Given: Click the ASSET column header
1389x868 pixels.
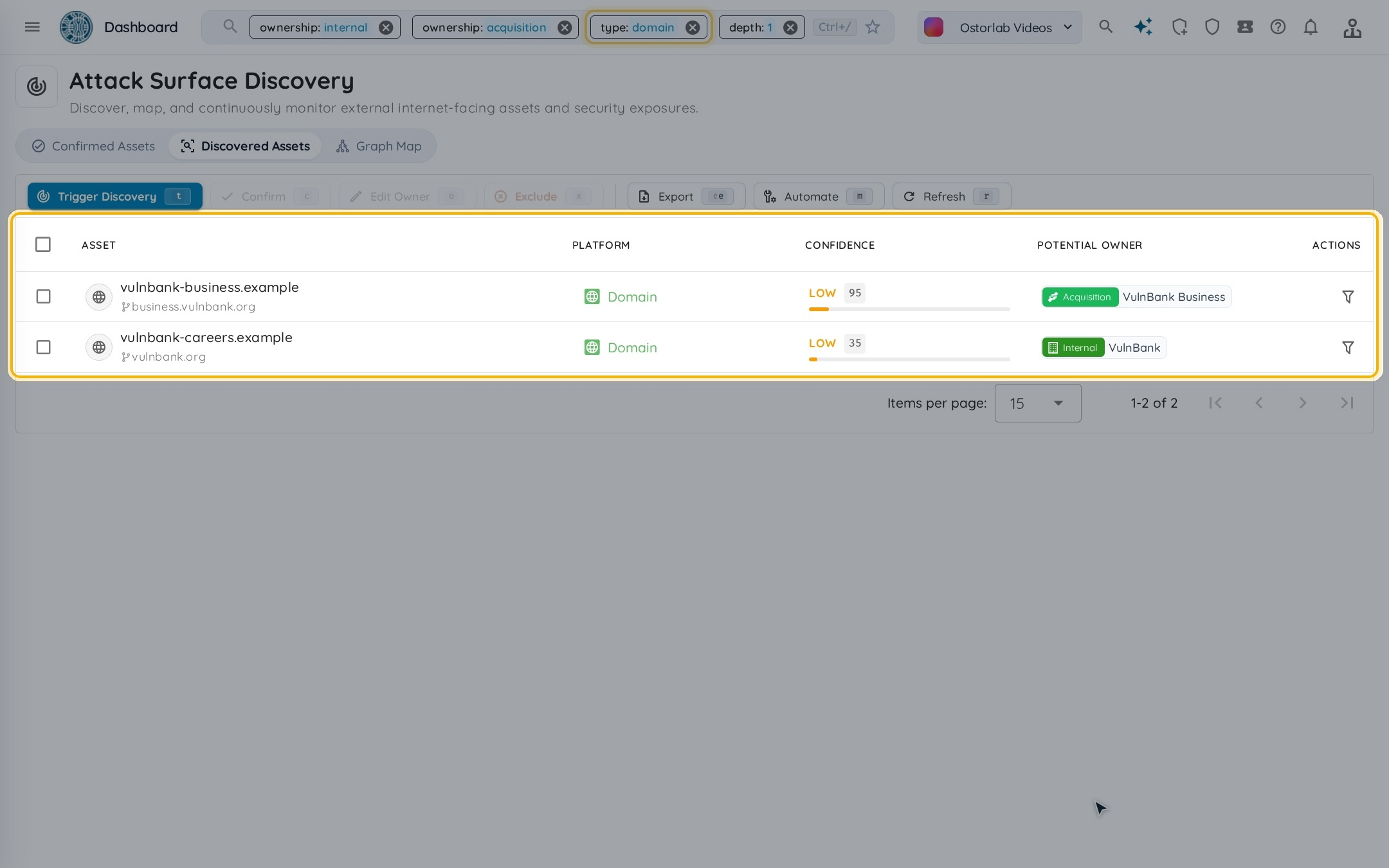Looking at the screenshot, I should point(98,245).
